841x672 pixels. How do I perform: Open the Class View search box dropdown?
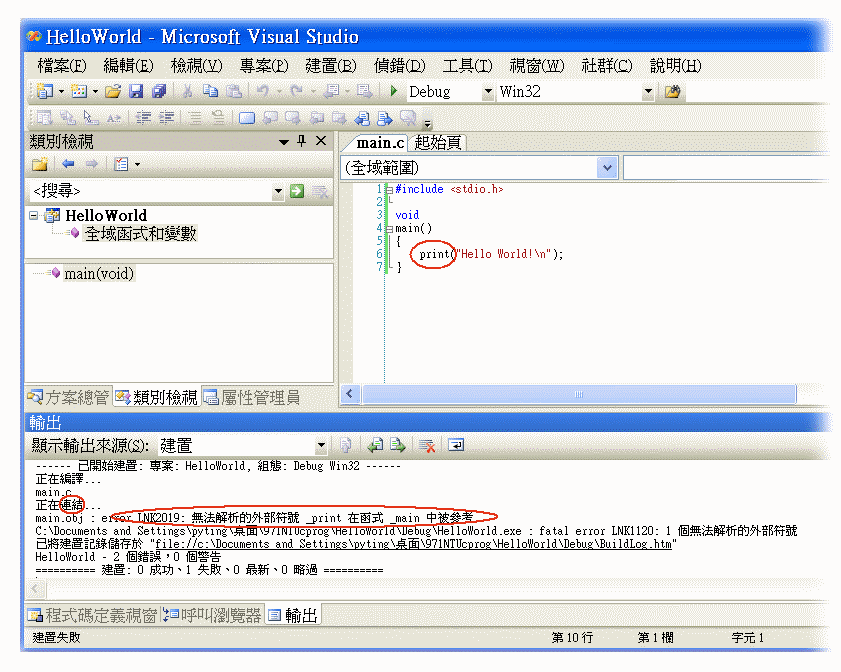click(x=278, y=191)
